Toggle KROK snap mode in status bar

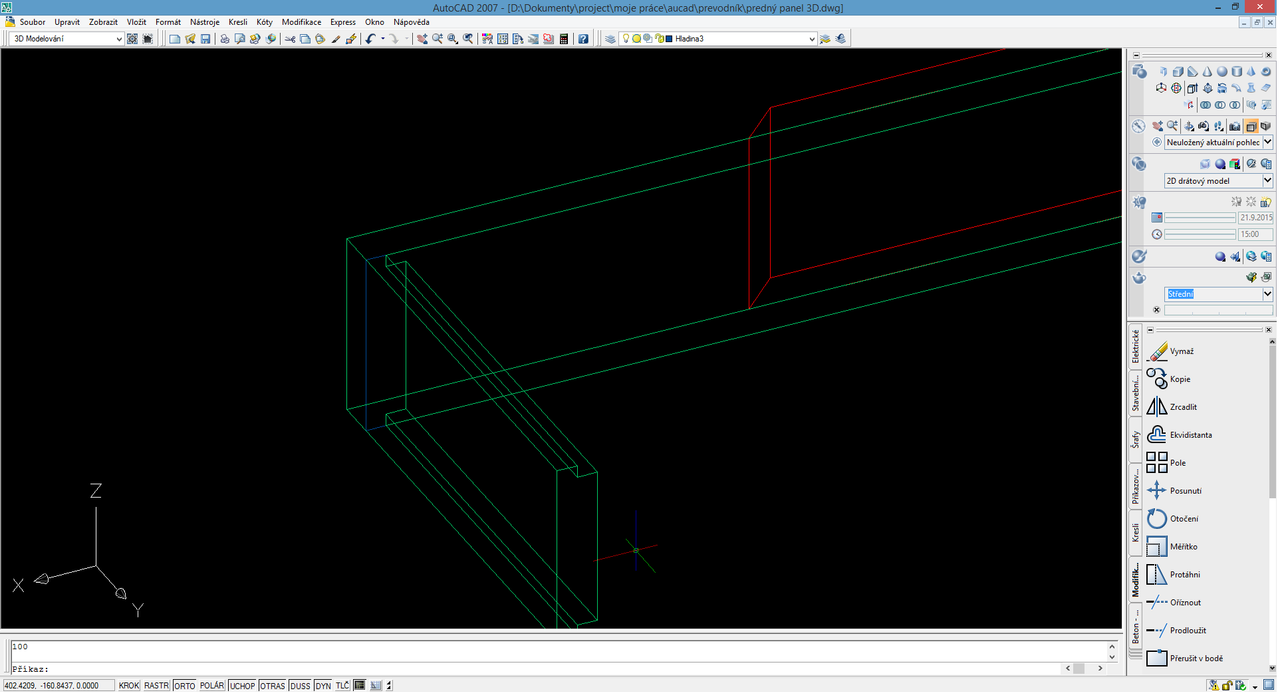[x=129, y=686]
